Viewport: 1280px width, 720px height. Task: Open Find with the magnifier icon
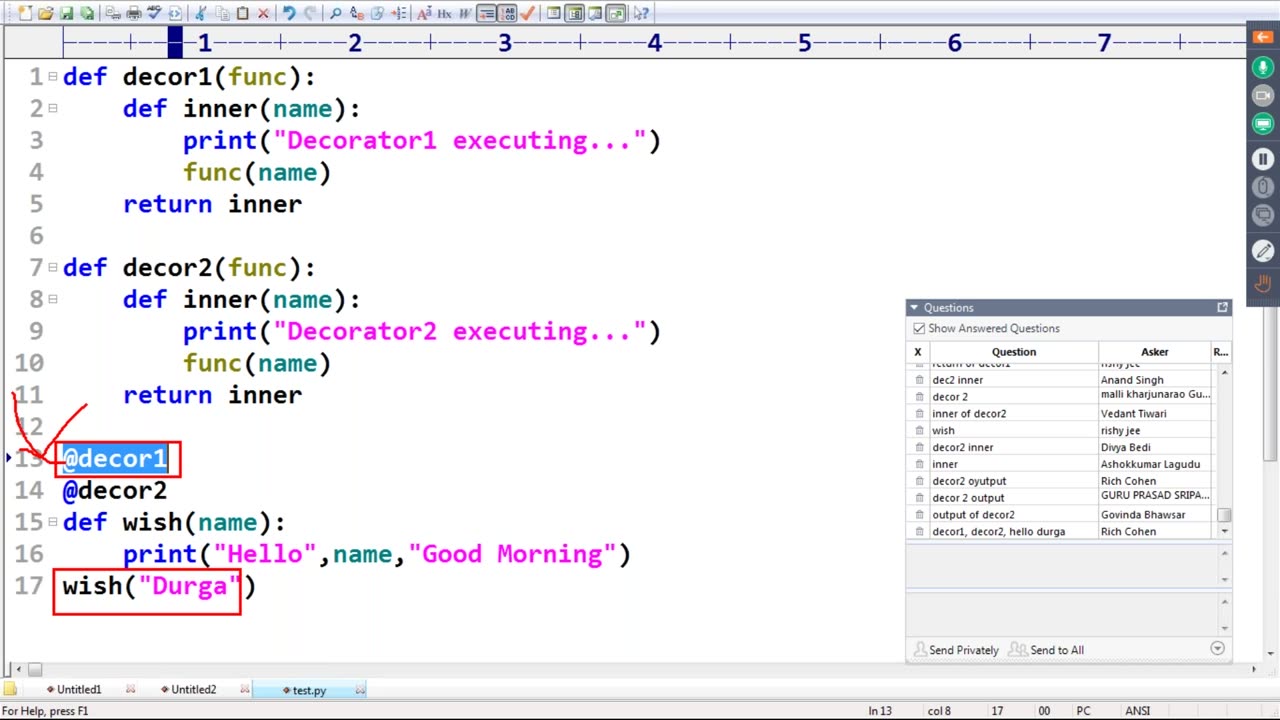(x=335, y=13)
